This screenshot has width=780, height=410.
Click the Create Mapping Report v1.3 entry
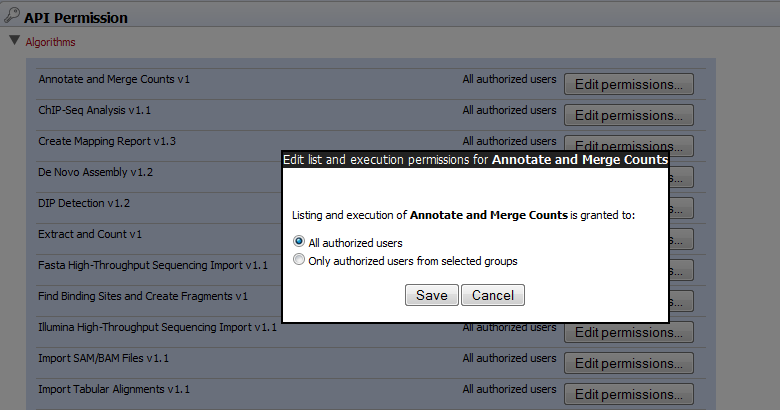107,141
